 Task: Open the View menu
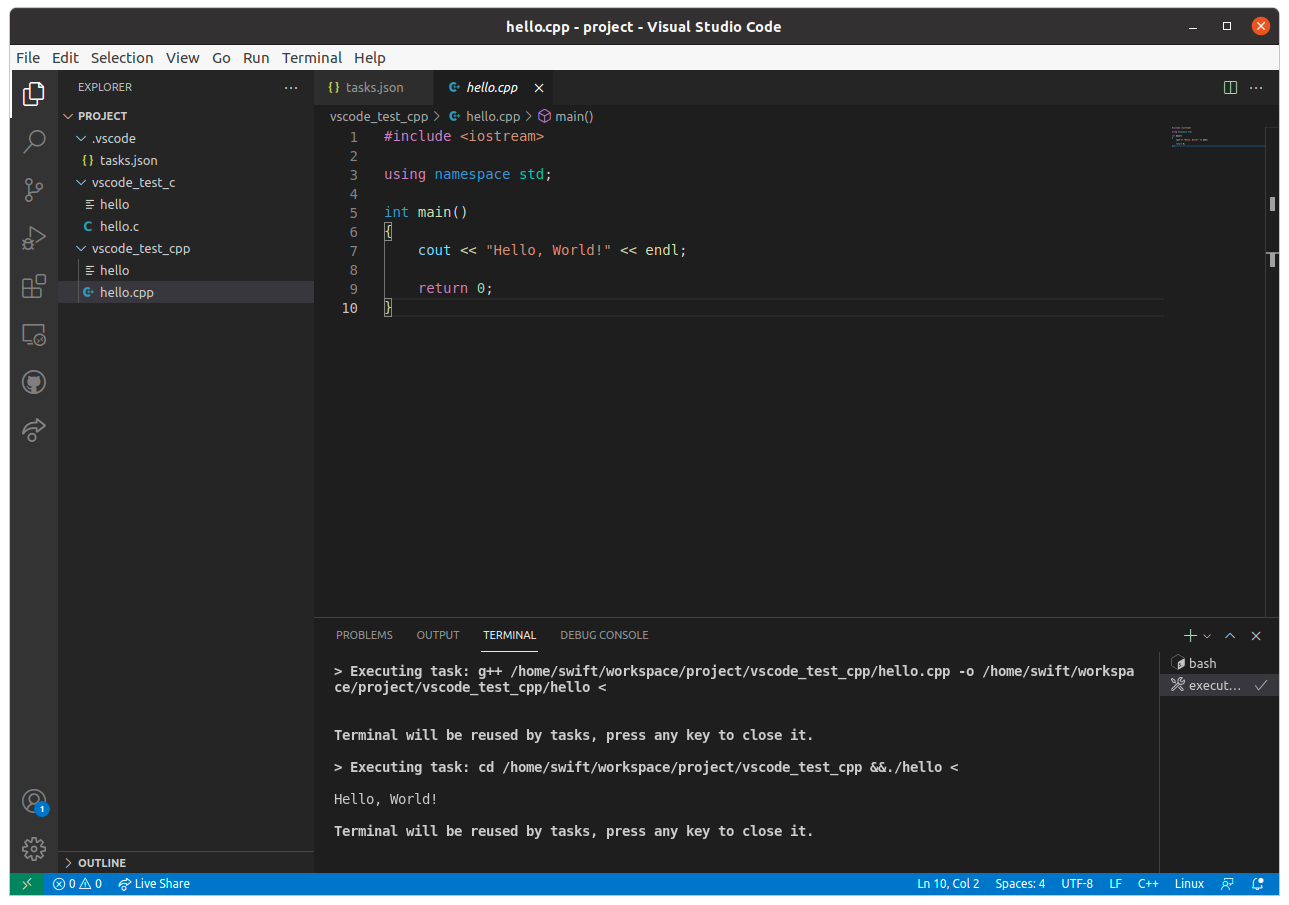(x=183, y=58)
